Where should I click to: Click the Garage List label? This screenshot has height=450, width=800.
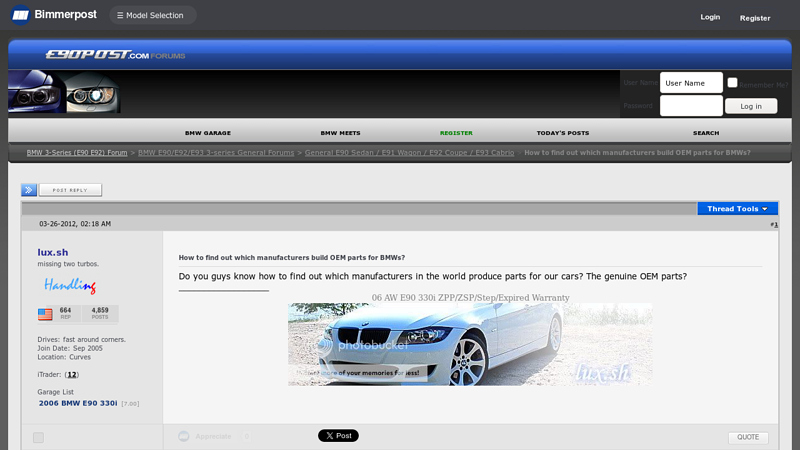click(55, 392)
